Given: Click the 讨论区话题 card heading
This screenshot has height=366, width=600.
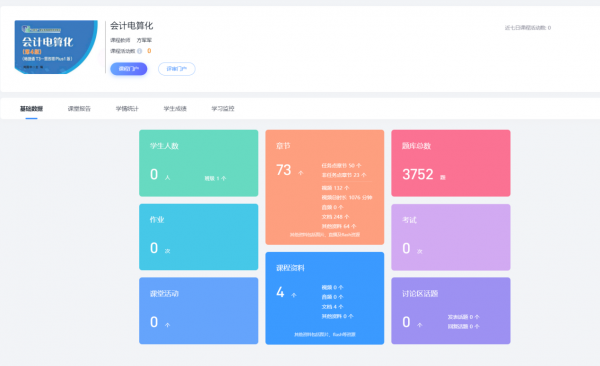Looking at the screenshot, I should [420, 294].
